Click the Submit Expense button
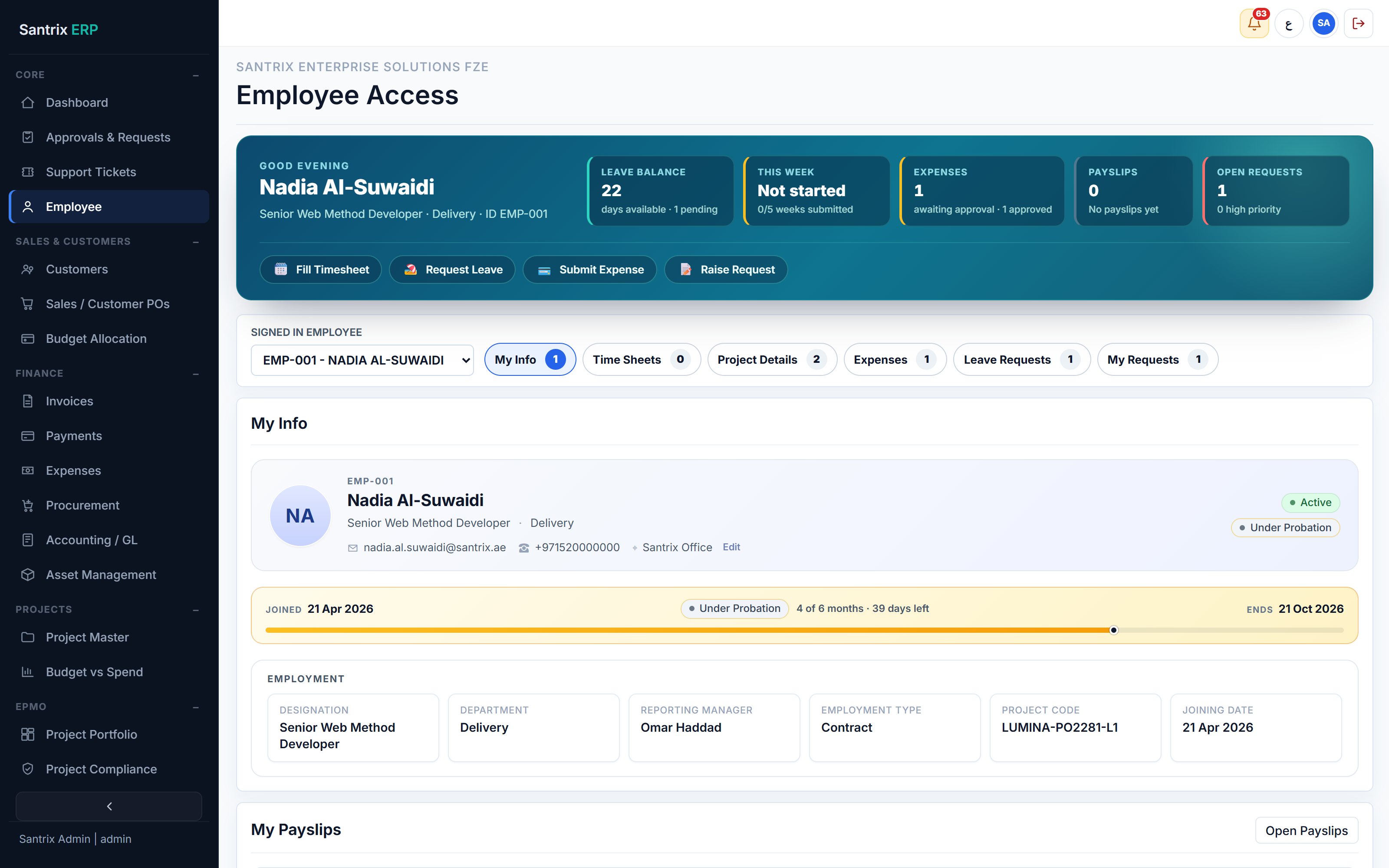The width and height of the screenshot is (1389, 868). tap(589, 269)
